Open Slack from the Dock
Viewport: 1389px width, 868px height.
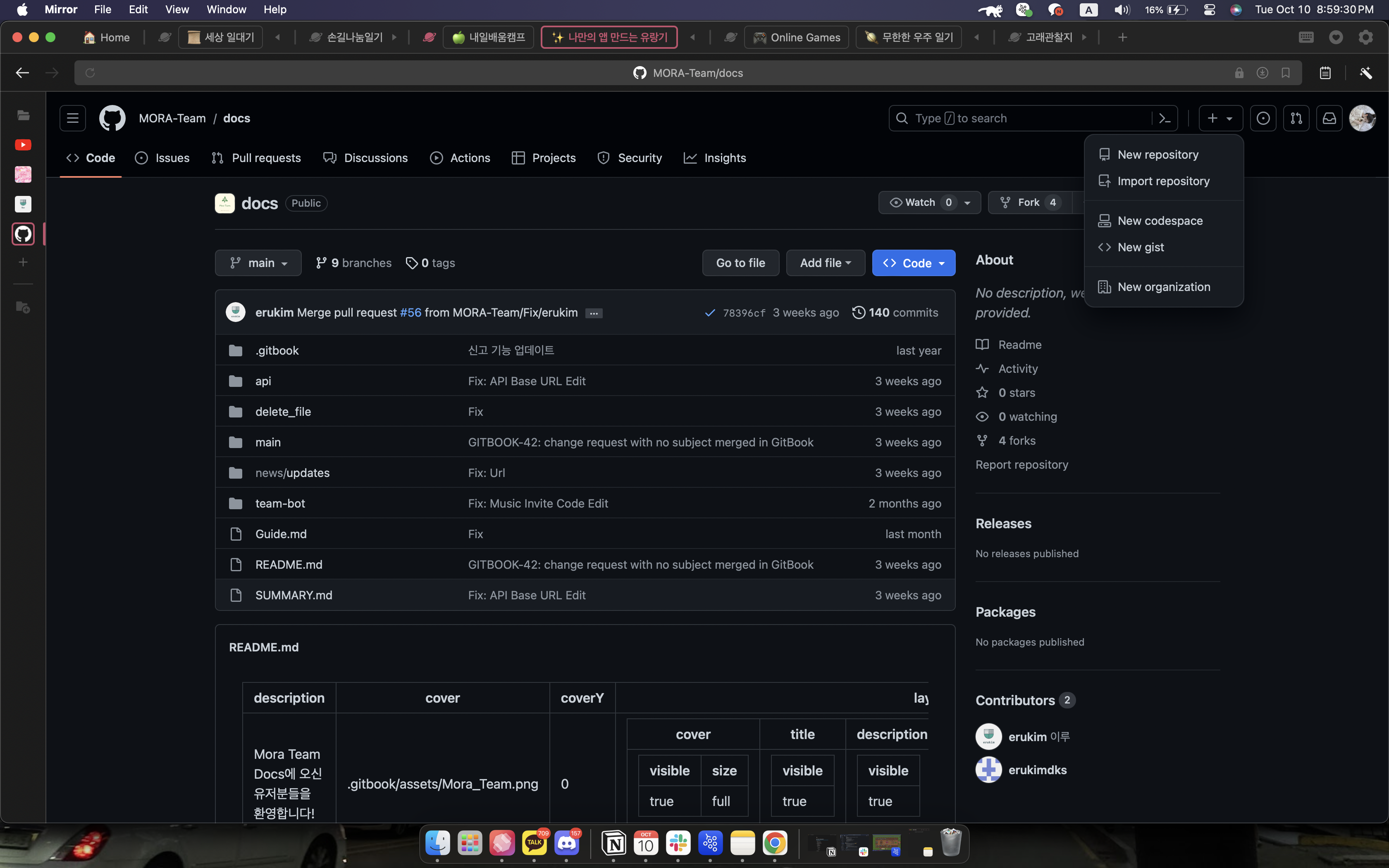point(678,843)
